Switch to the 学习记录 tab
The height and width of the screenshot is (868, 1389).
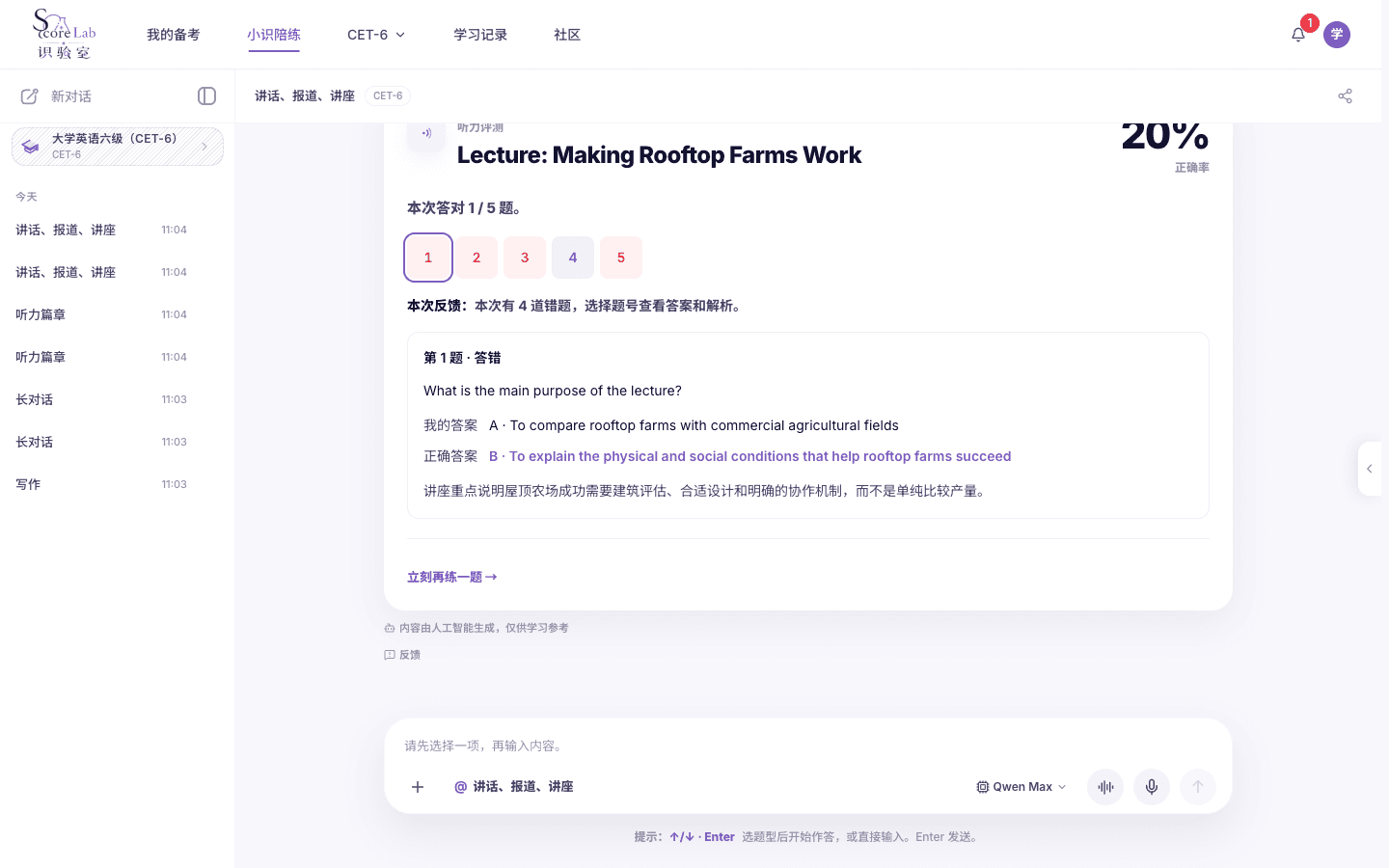tap(480, 35)
